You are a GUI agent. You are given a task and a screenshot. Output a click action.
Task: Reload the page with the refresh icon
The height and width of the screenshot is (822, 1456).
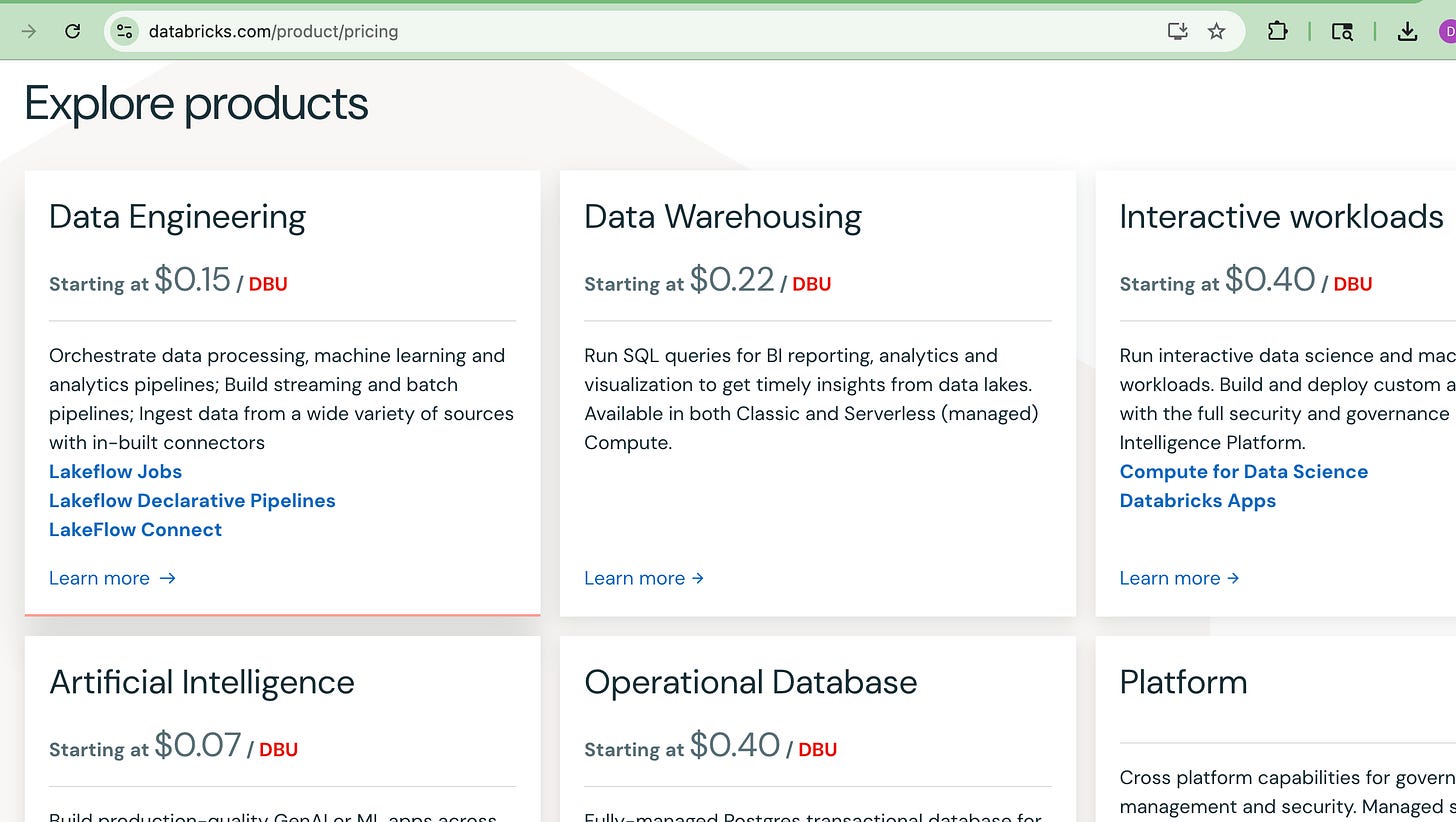[x=72, y=31]
